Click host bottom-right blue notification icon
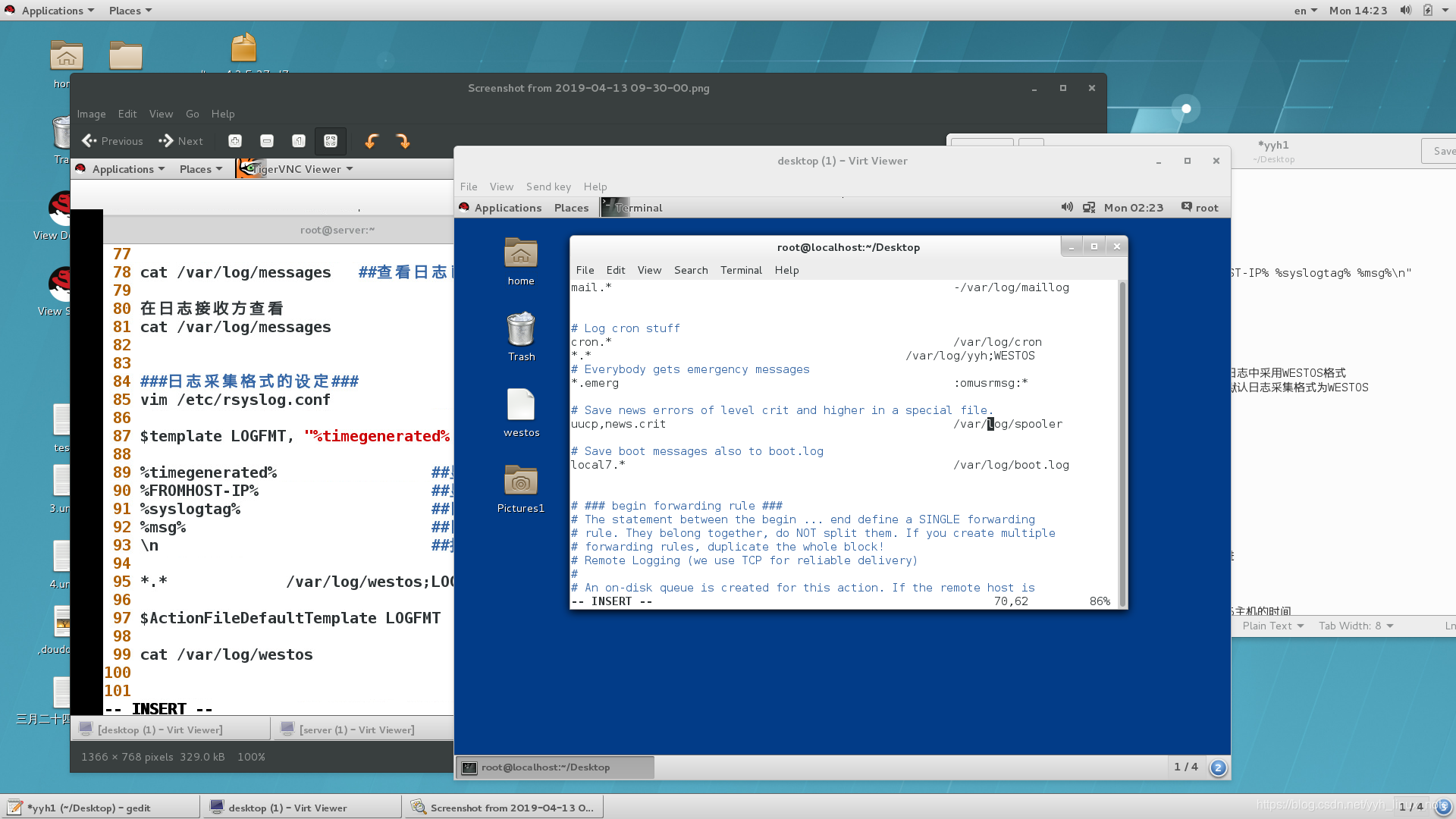 (1444, 807)
